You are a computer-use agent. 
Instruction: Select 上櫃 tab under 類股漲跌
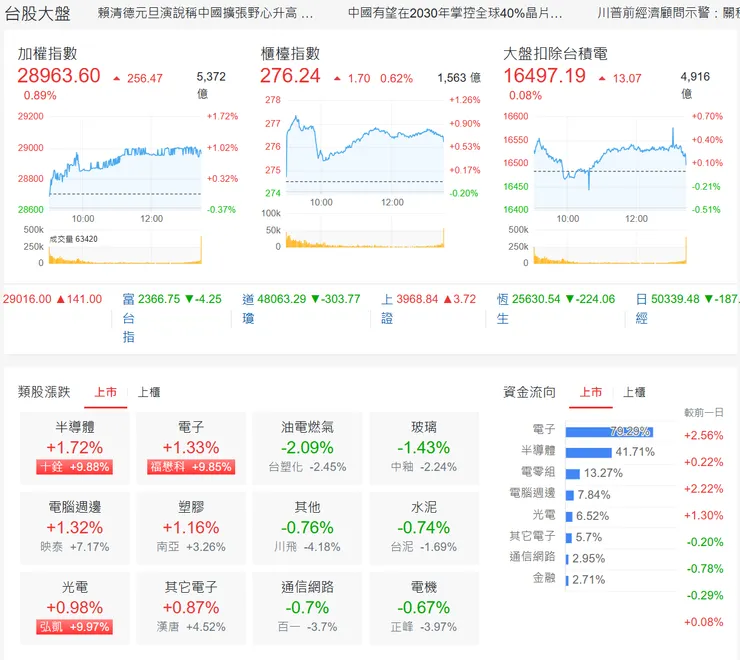[x=149, y=392]
